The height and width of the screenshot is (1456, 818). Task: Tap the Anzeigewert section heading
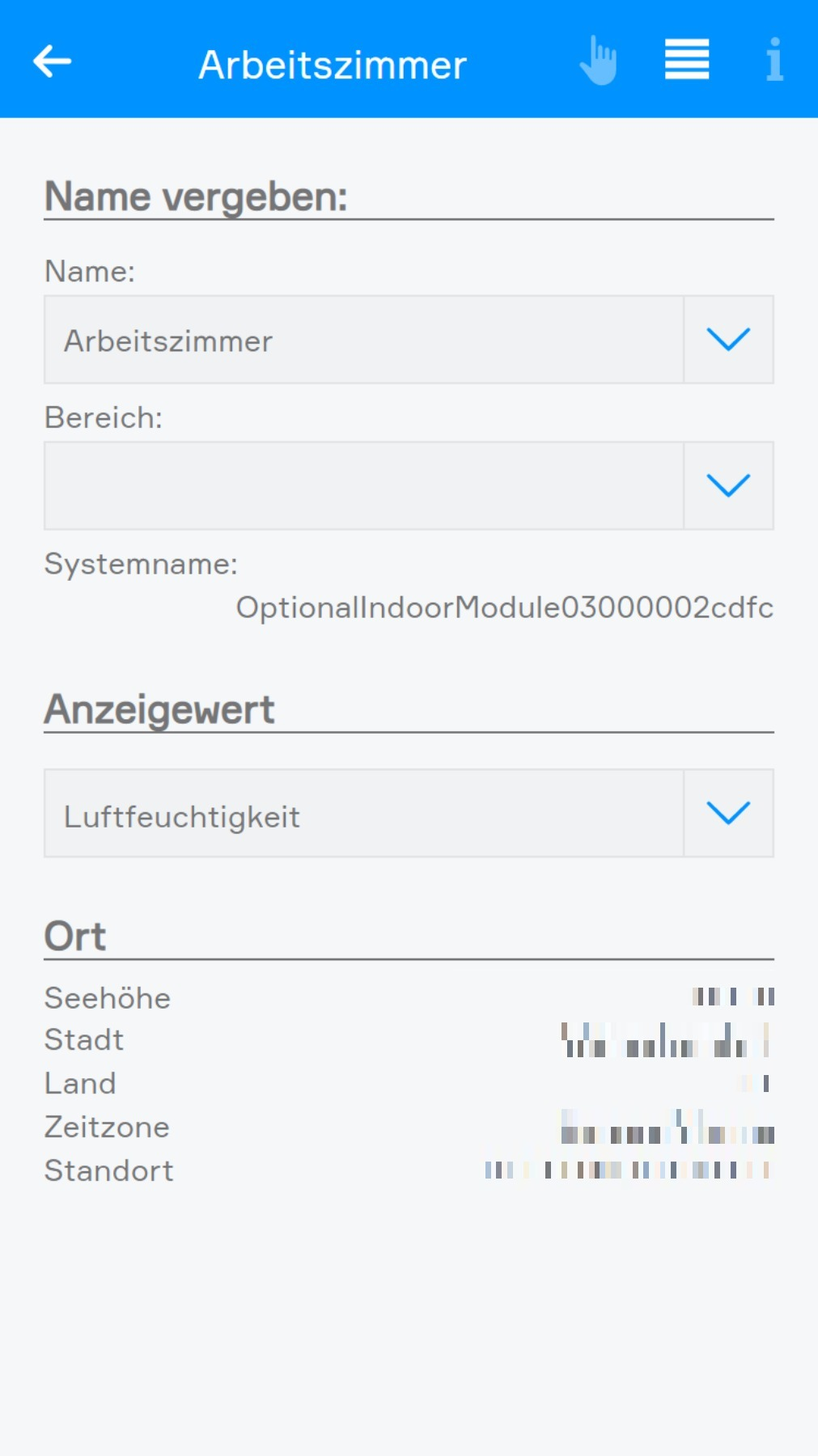tap(159, 710)
